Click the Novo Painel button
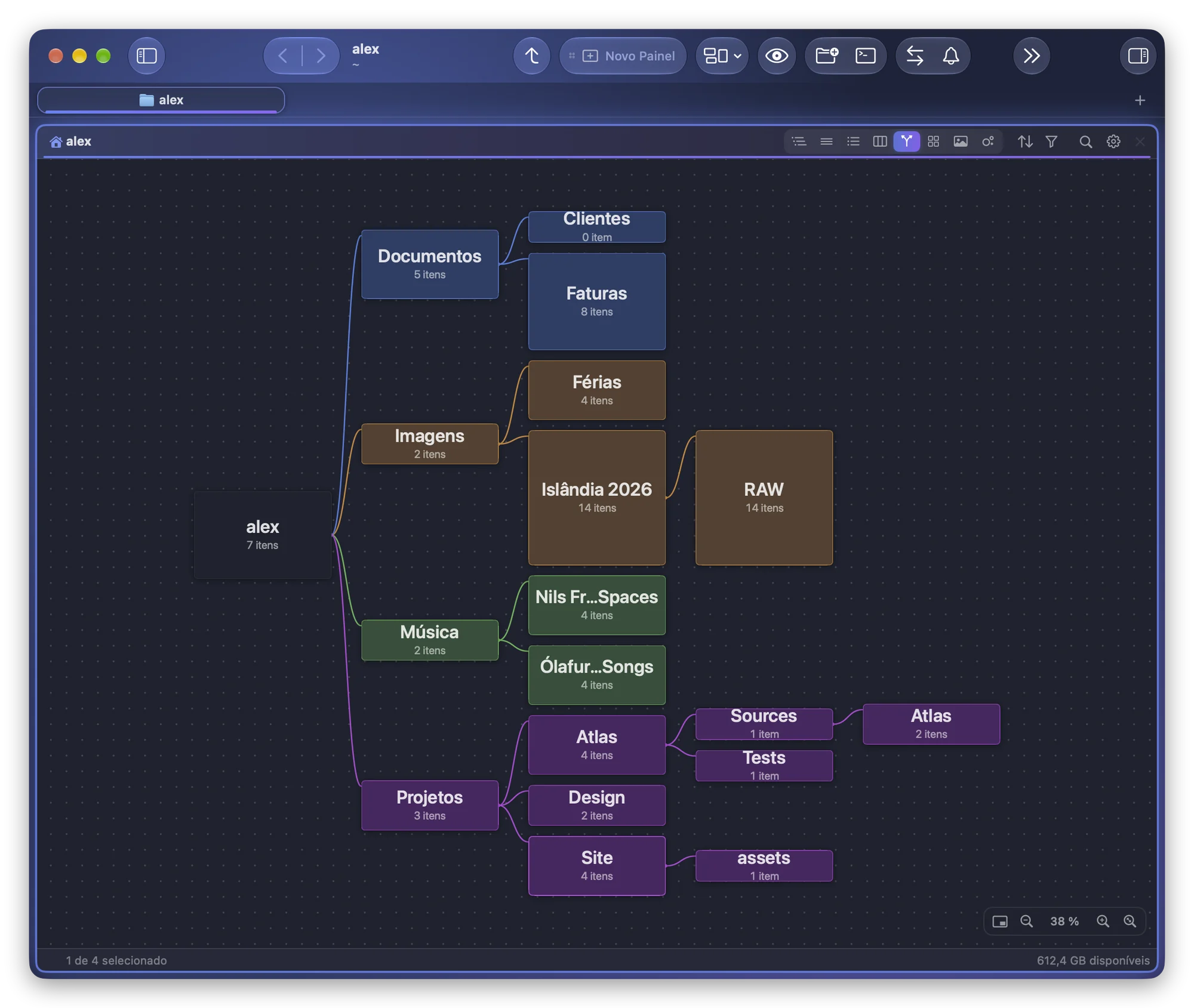Image resolution: width=1194 pixels, height=1008 pixels. click(623, 56)
